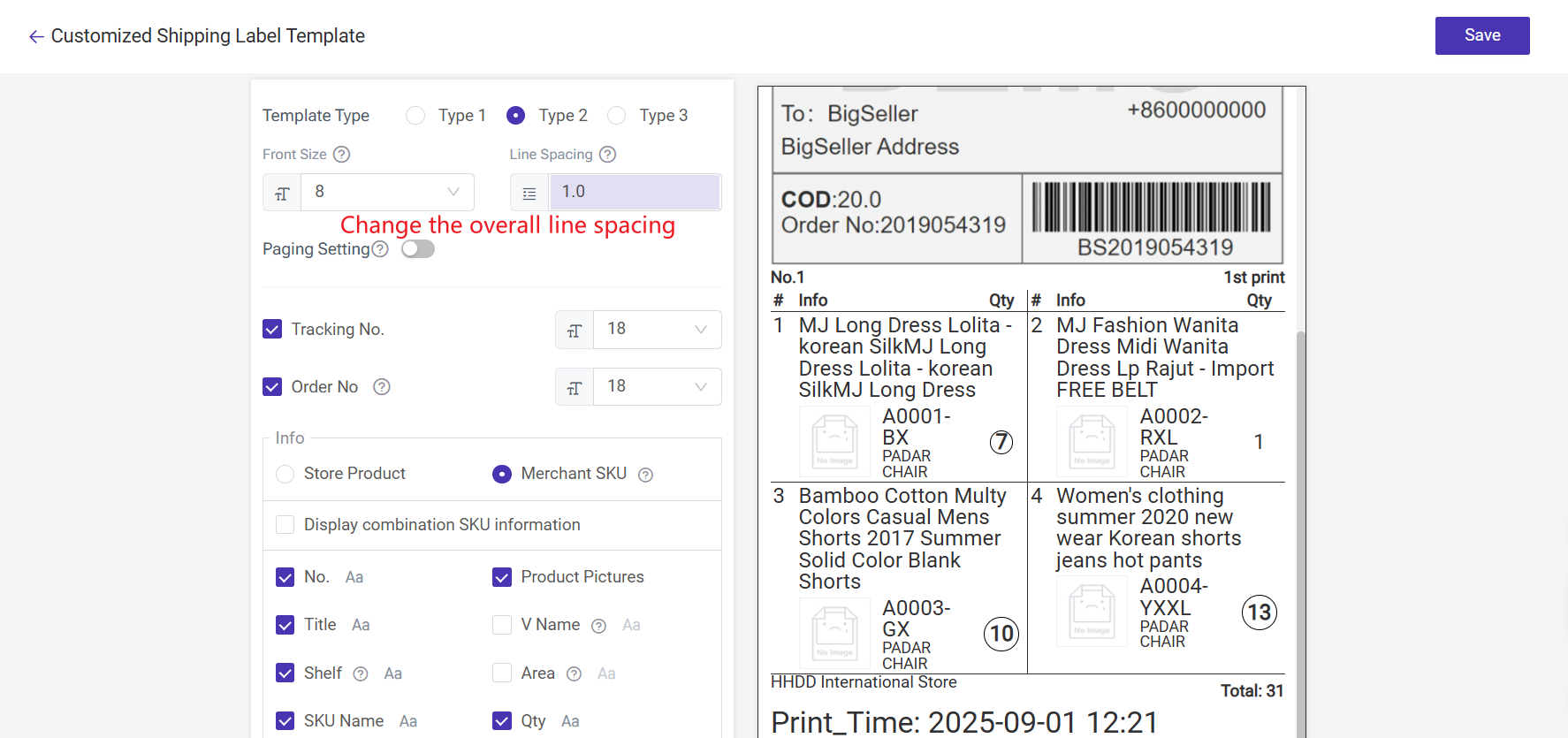Click the line spacing icon beside 1.0

[529, 193]
